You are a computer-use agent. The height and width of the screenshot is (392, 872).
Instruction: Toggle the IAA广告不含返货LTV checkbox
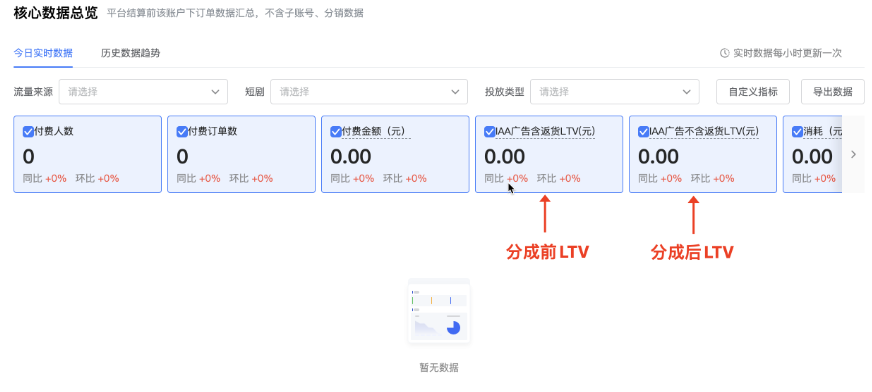[x=643, y=132]
